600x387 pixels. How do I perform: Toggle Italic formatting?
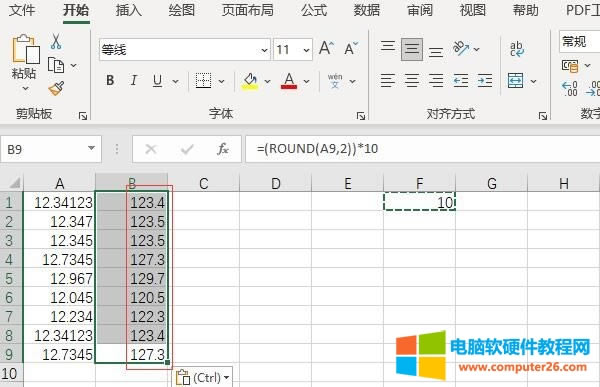coord(134,80)
